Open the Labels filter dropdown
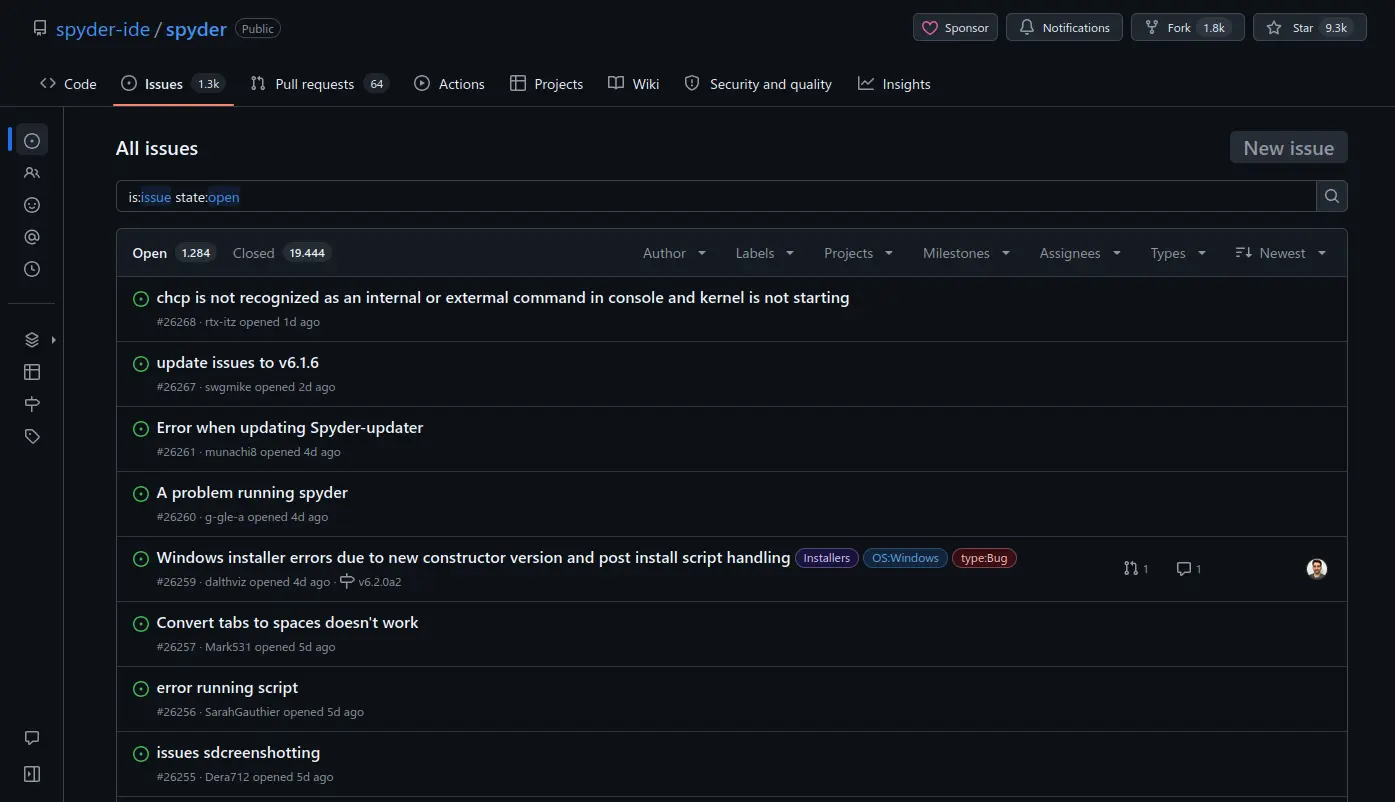 pos(765,253)
